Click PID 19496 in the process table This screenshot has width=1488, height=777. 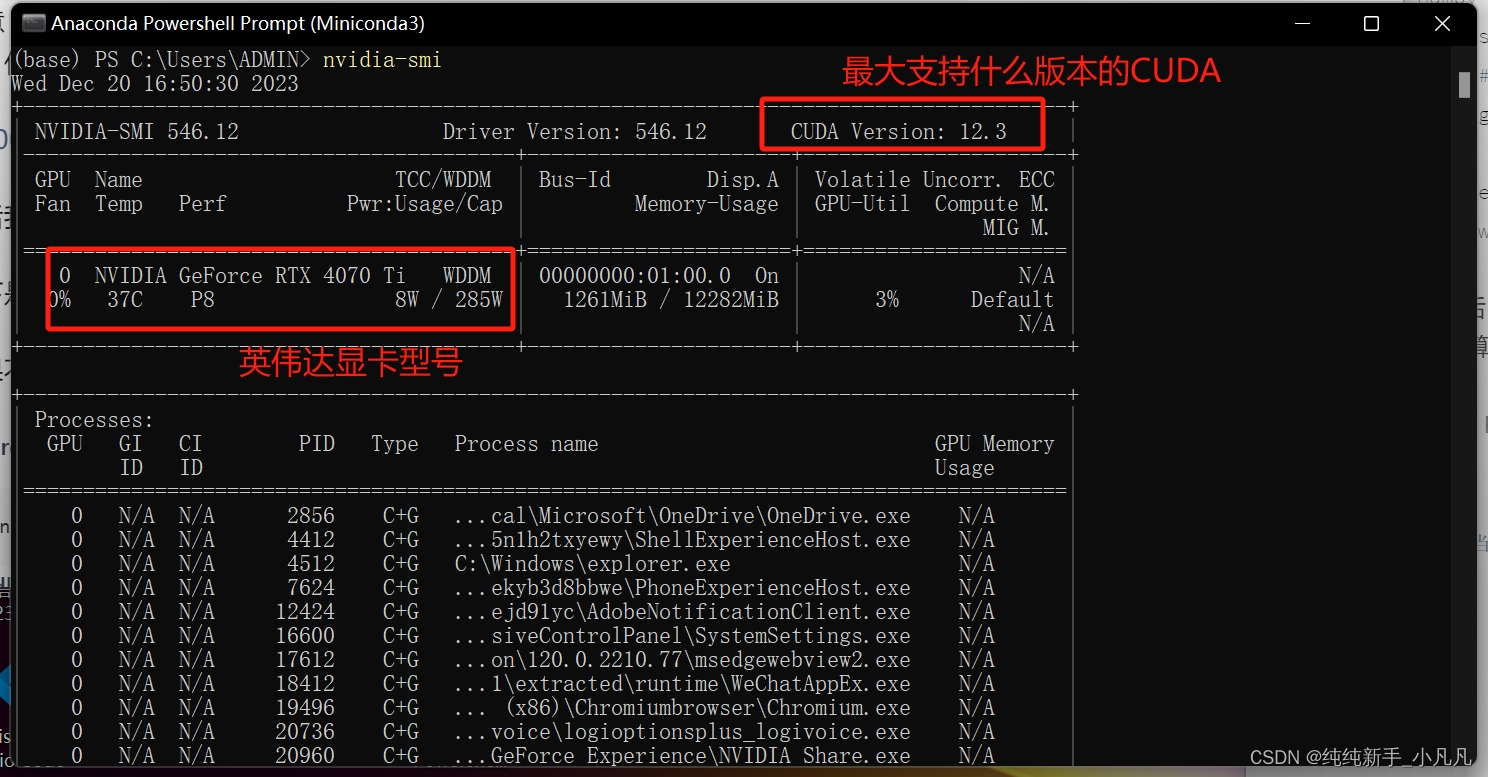point(305,708)
